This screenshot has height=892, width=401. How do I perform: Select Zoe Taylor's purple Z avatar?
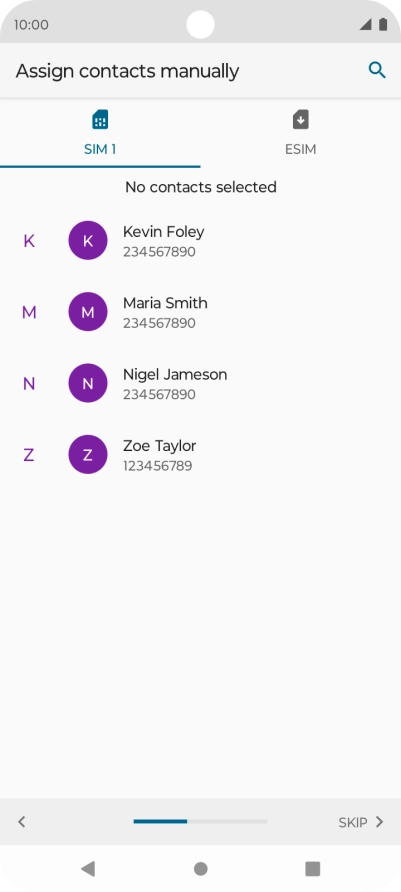coord(88,455)
